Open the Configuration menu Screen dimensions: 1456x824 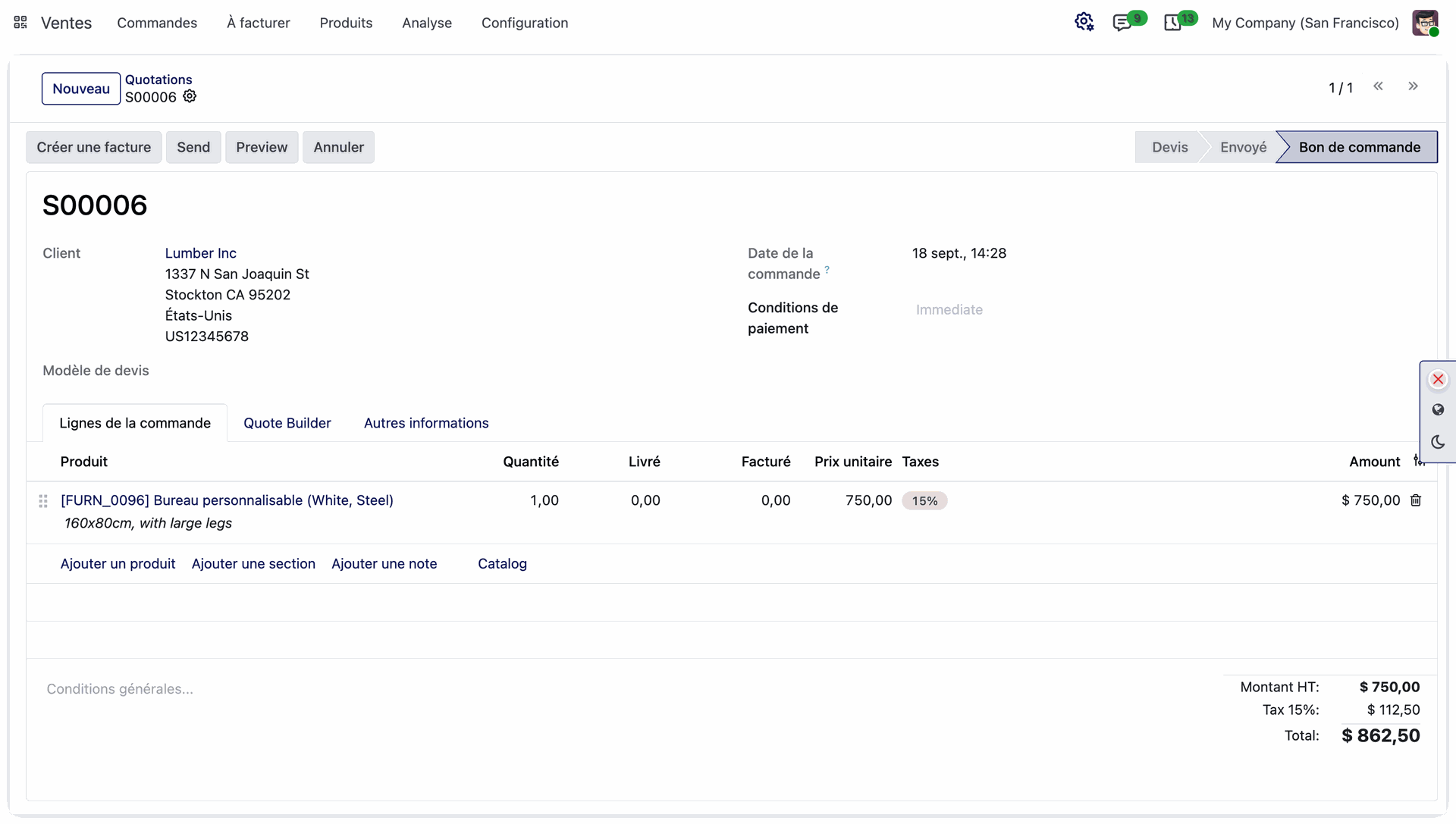[x=525, y=23]
